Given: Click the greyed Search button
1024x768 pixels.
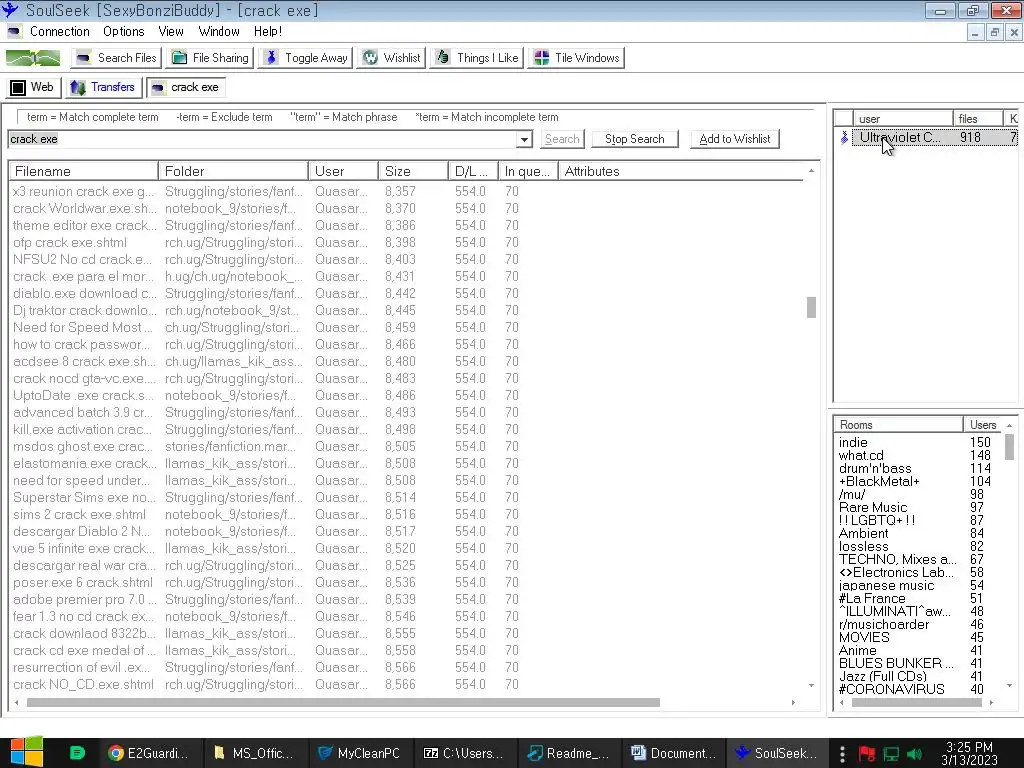Looking at the screenshot, I should [562, 139].
